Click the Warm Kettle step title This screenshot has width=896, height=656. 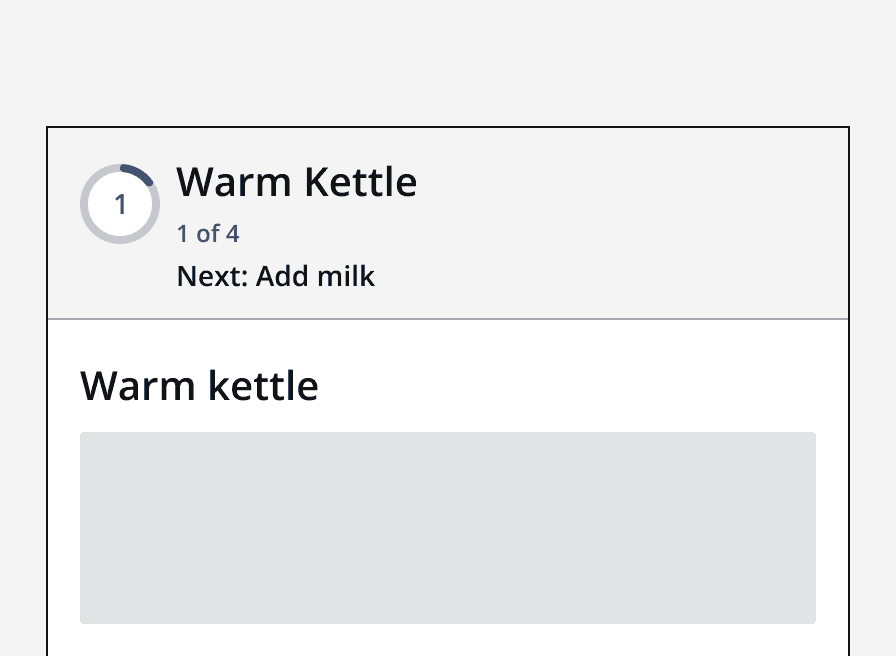pos(296,182)
